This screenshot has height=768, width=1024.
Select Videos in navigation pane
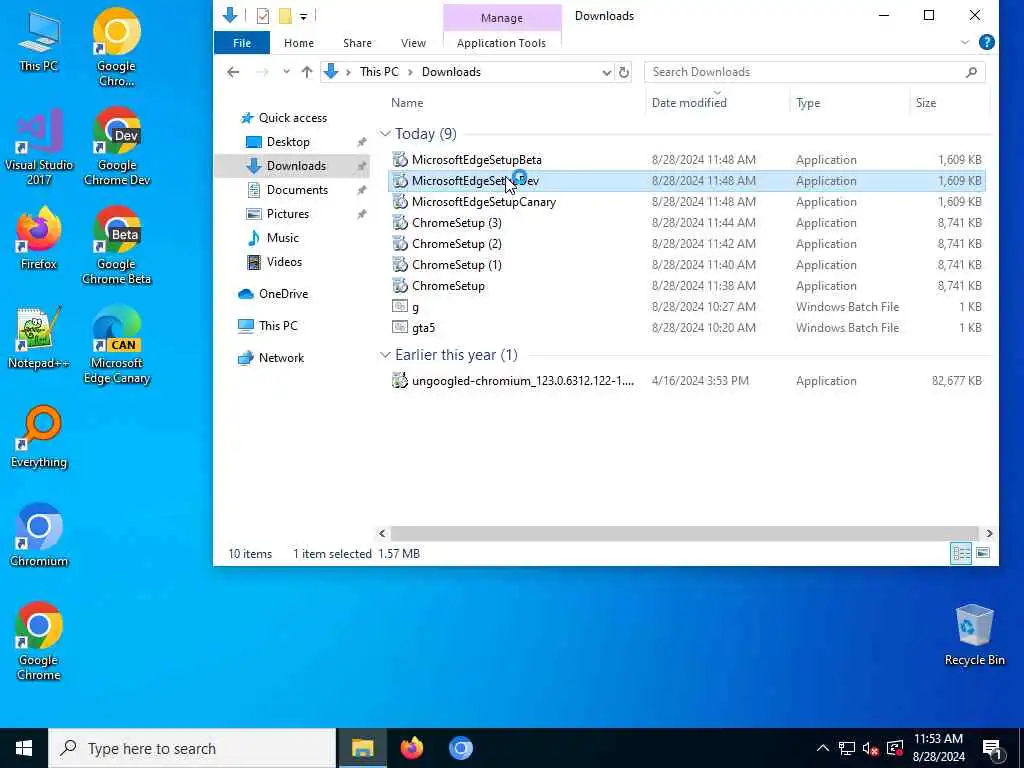[284, 262]
